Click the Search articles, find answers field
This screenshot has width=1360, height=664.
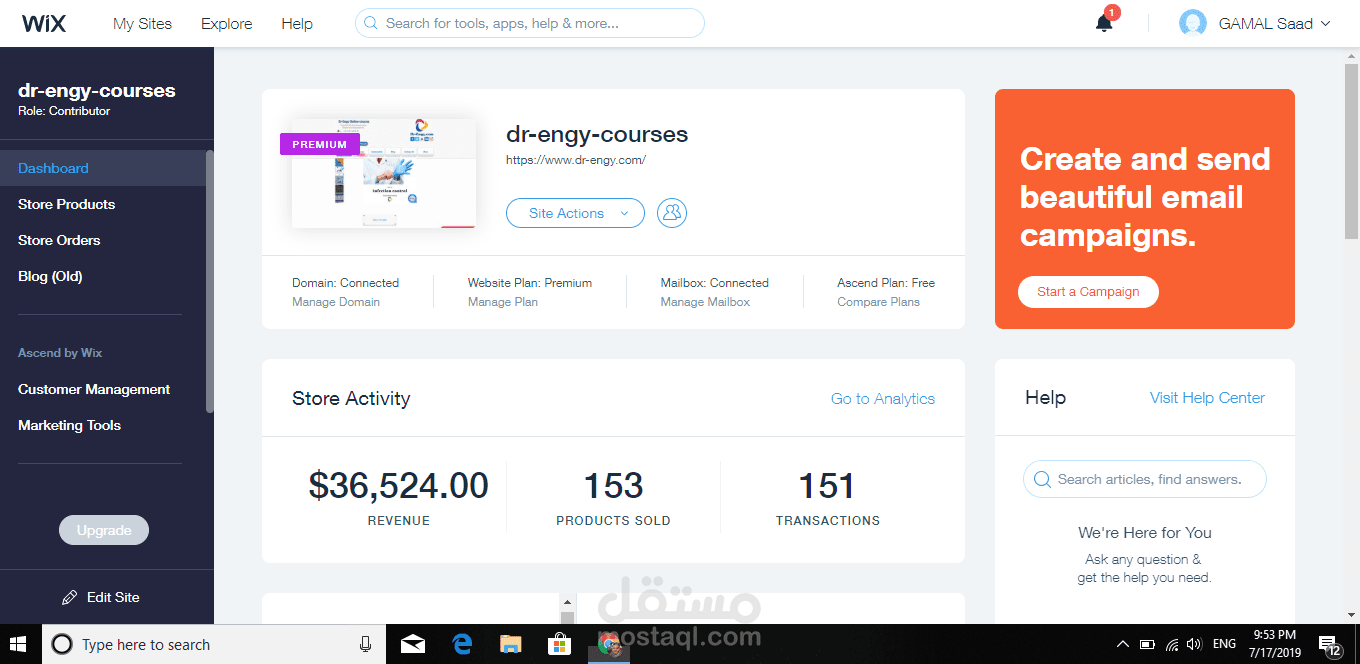[1145, 479]
